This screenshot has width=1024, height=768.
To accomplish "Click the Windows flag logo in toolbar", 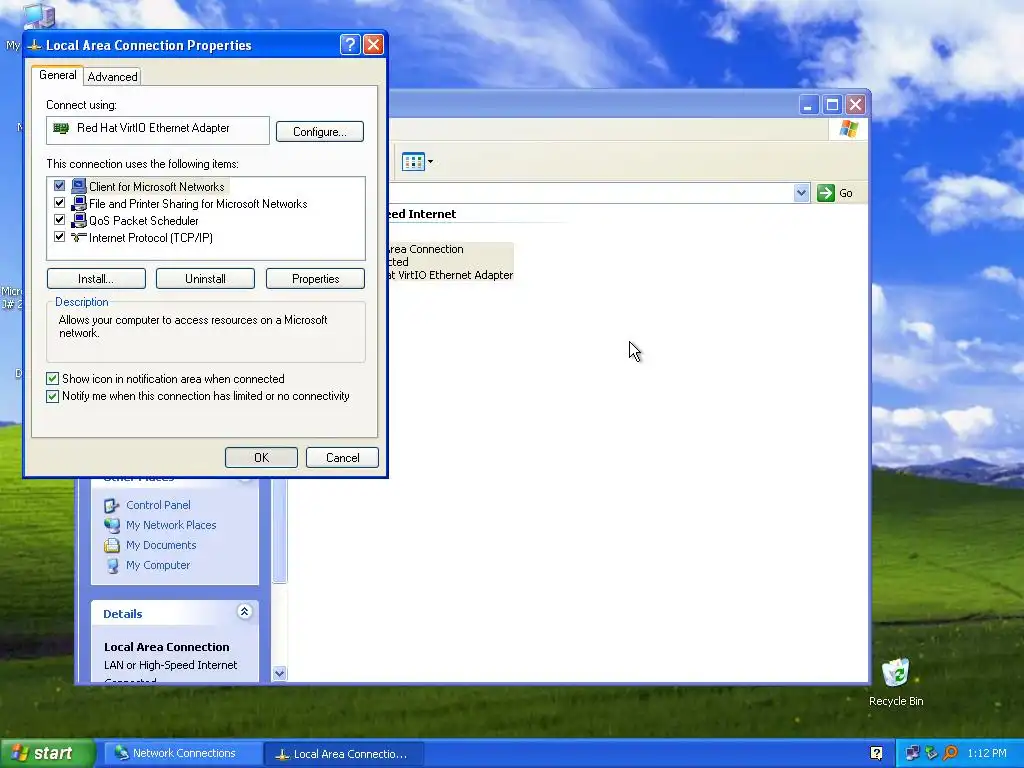I will [849, 128].
